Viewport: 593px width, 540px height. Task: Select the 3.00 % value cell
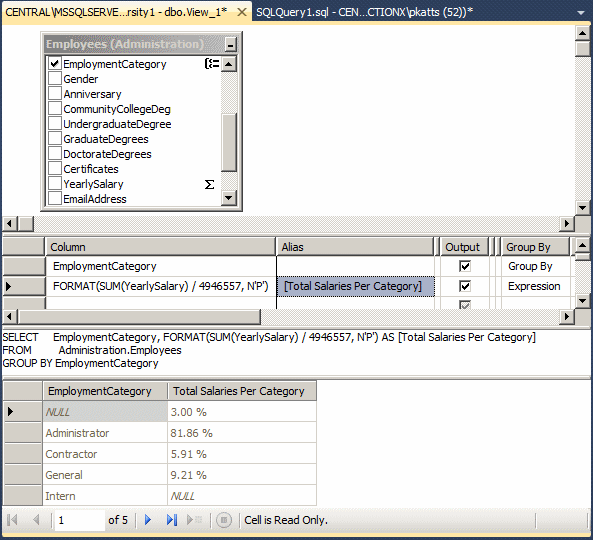coord(242,411)
